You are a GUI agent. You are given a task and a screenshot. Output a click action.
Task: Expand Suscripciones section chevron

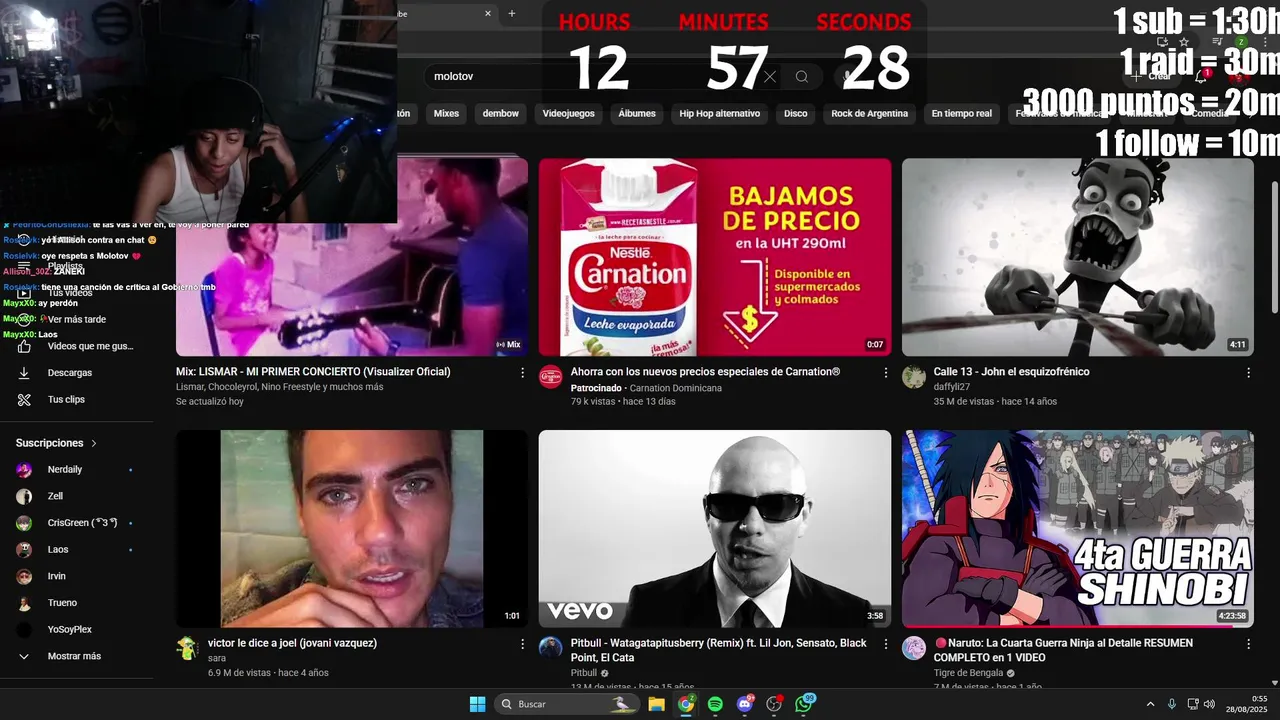click(x=94, y=443)
